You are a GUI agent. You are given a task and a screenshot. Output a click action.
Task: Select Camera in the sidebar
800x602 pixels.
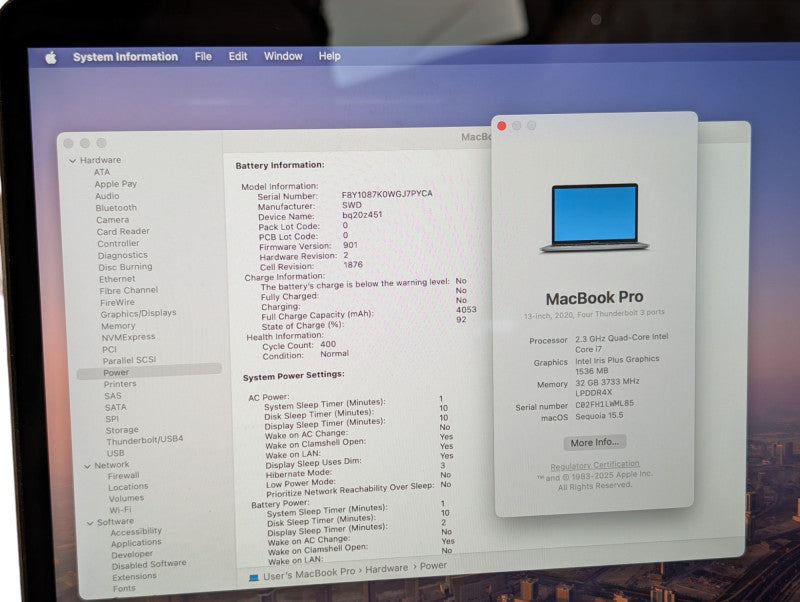point(113,220)
